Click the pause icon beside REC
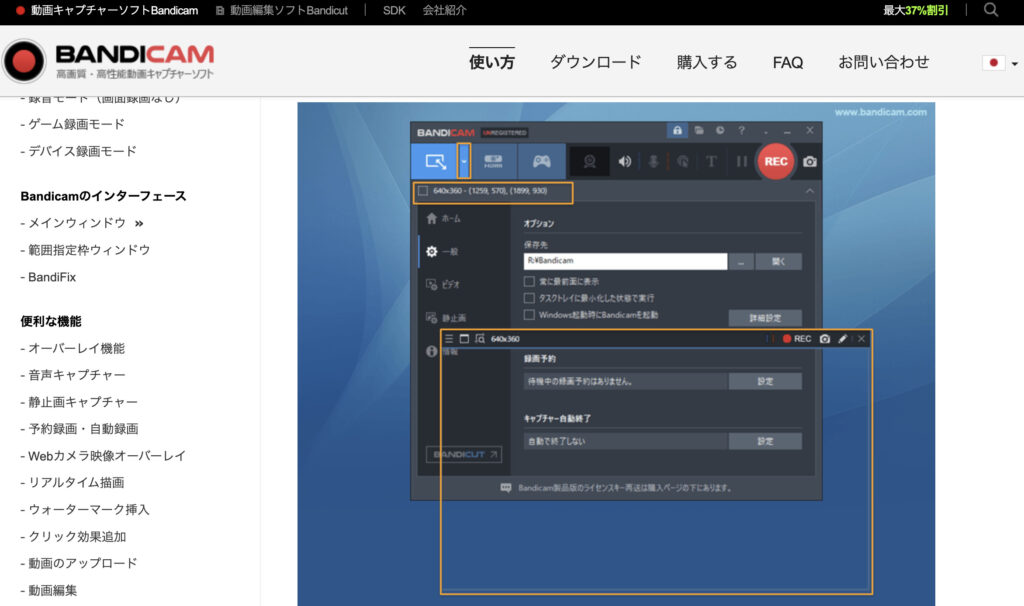1024x606 pixels. coord(741,161)
